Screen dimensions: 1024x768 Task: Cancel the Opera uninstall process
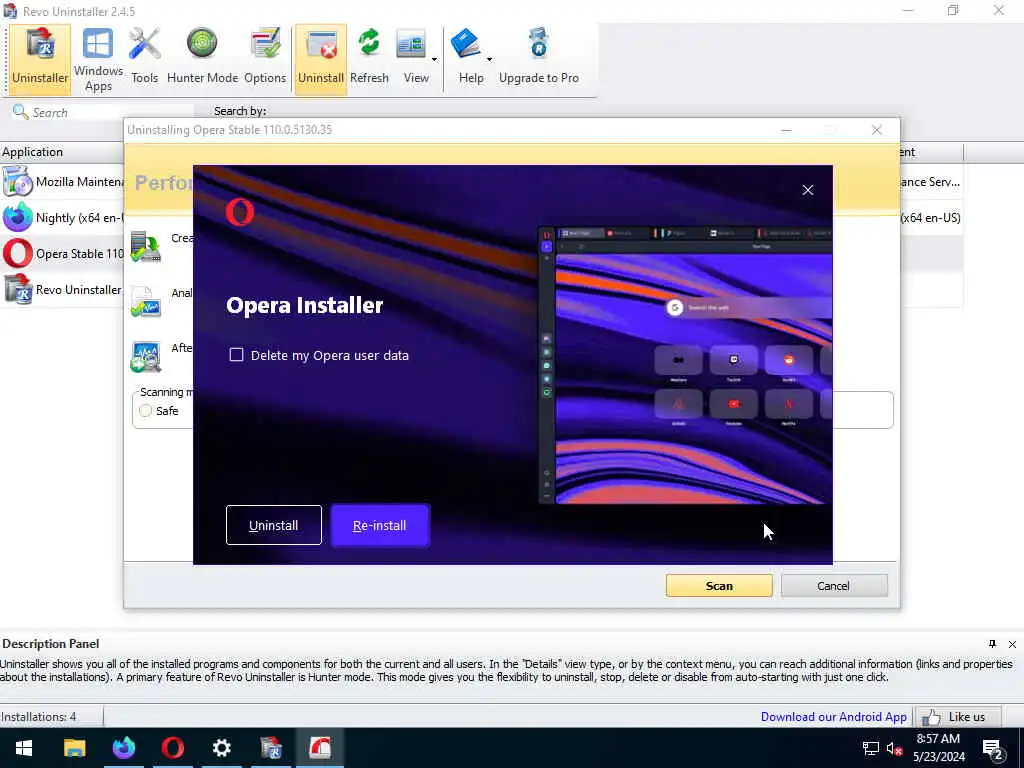pyautogui.click(x=834, y=586)
